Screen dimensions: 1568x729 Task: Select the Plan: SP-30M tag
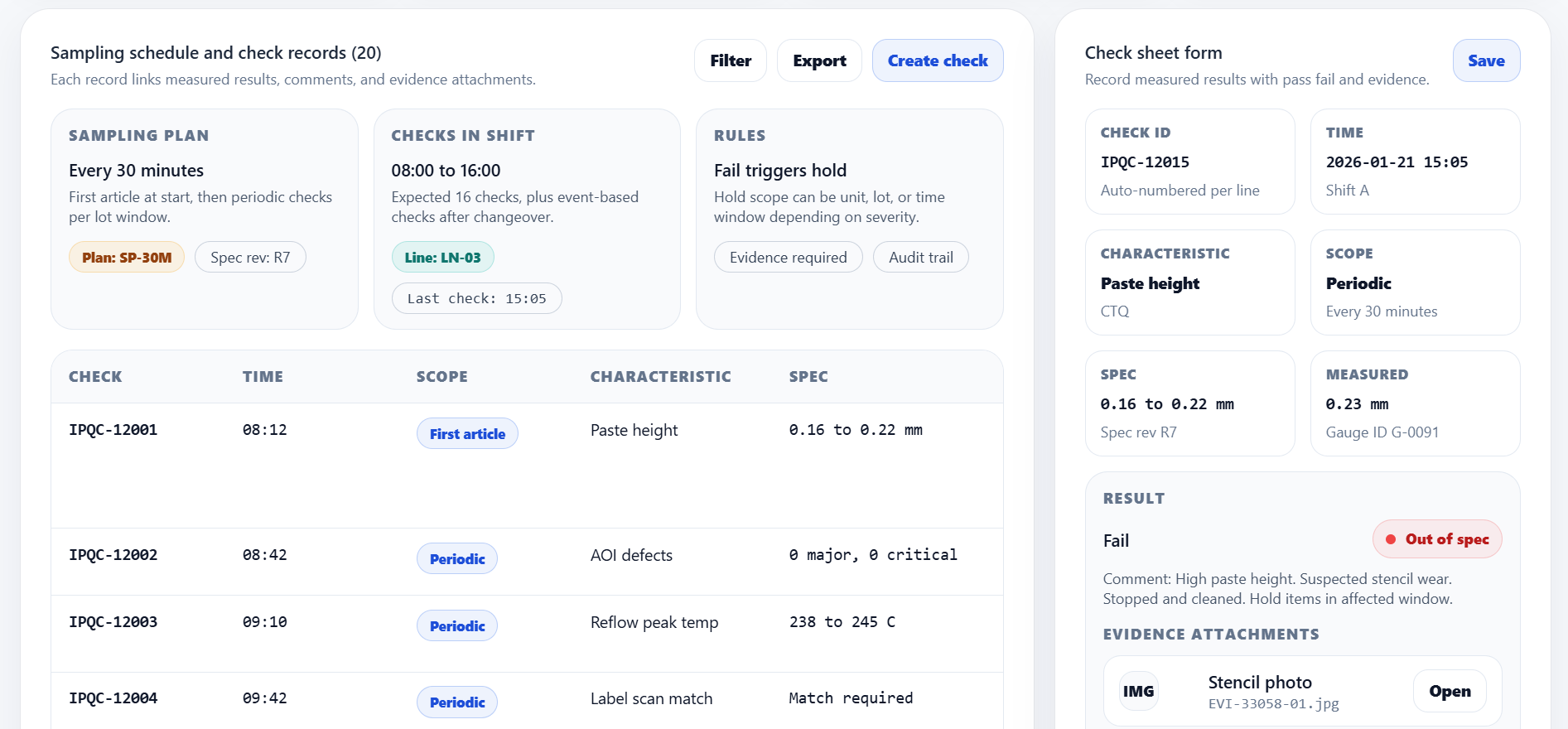click(x=127, y=258)
